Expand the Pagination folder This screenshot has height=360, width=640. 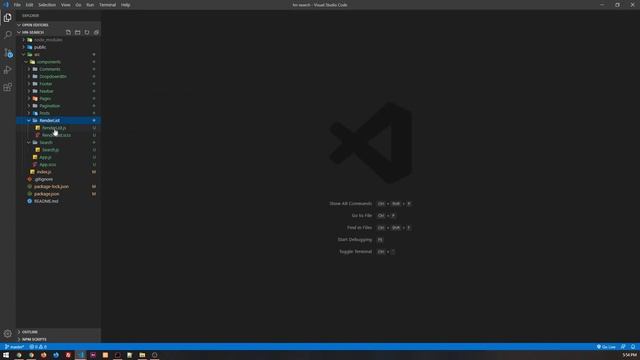[58, 106]
